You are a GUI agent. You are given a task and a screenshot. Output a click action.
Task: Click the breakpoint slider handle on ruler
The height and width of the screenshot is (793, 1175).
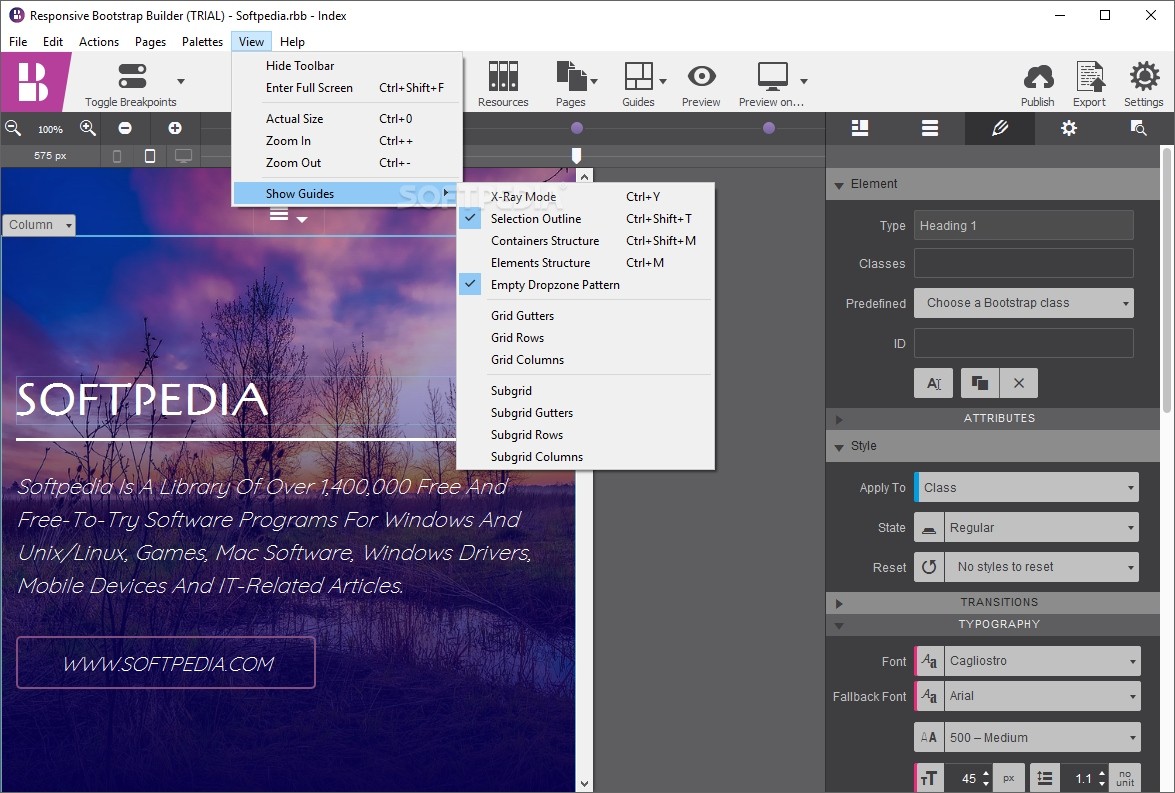[576, 155]
